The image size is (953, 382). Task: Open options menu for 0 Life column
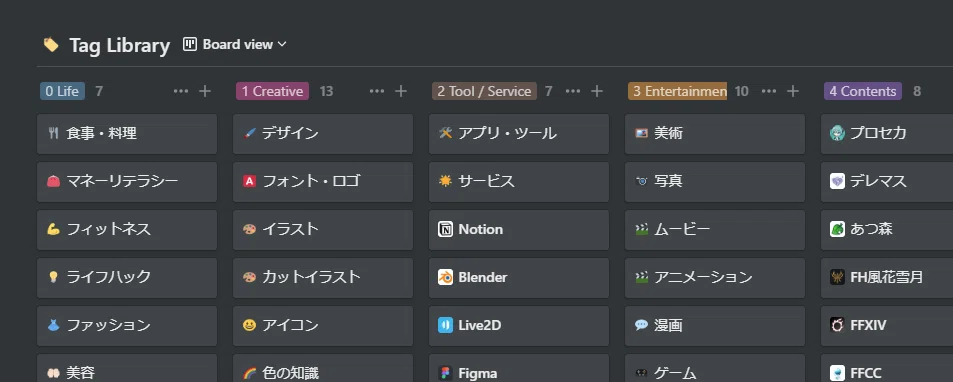tap(181, 91)
